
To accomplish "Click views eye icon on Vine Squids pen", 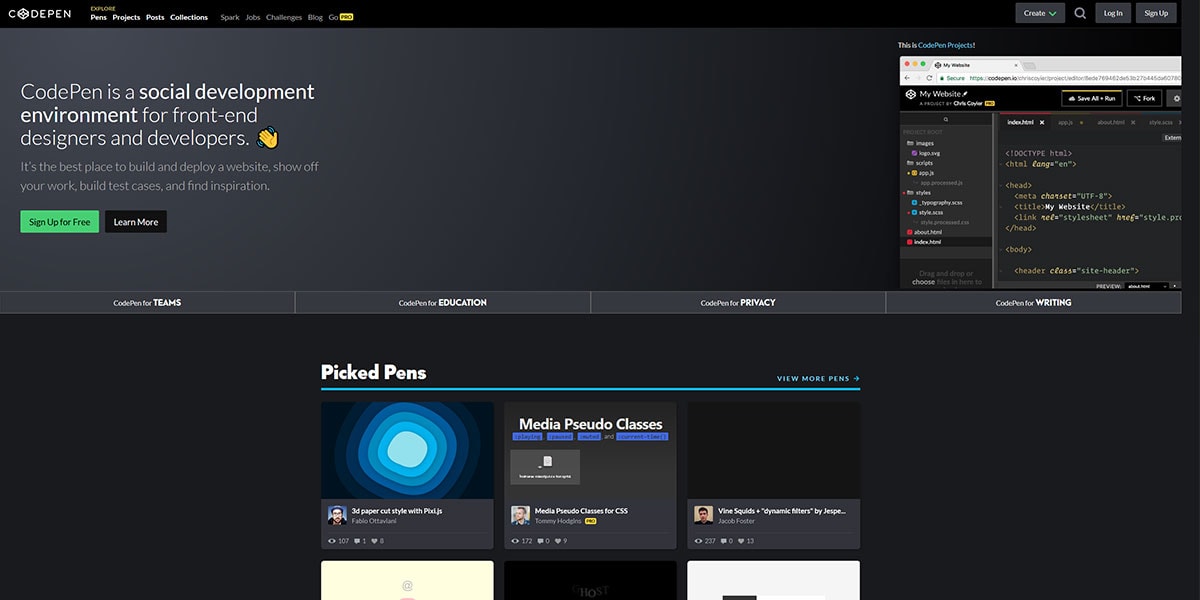I will [x=698, y=541].
